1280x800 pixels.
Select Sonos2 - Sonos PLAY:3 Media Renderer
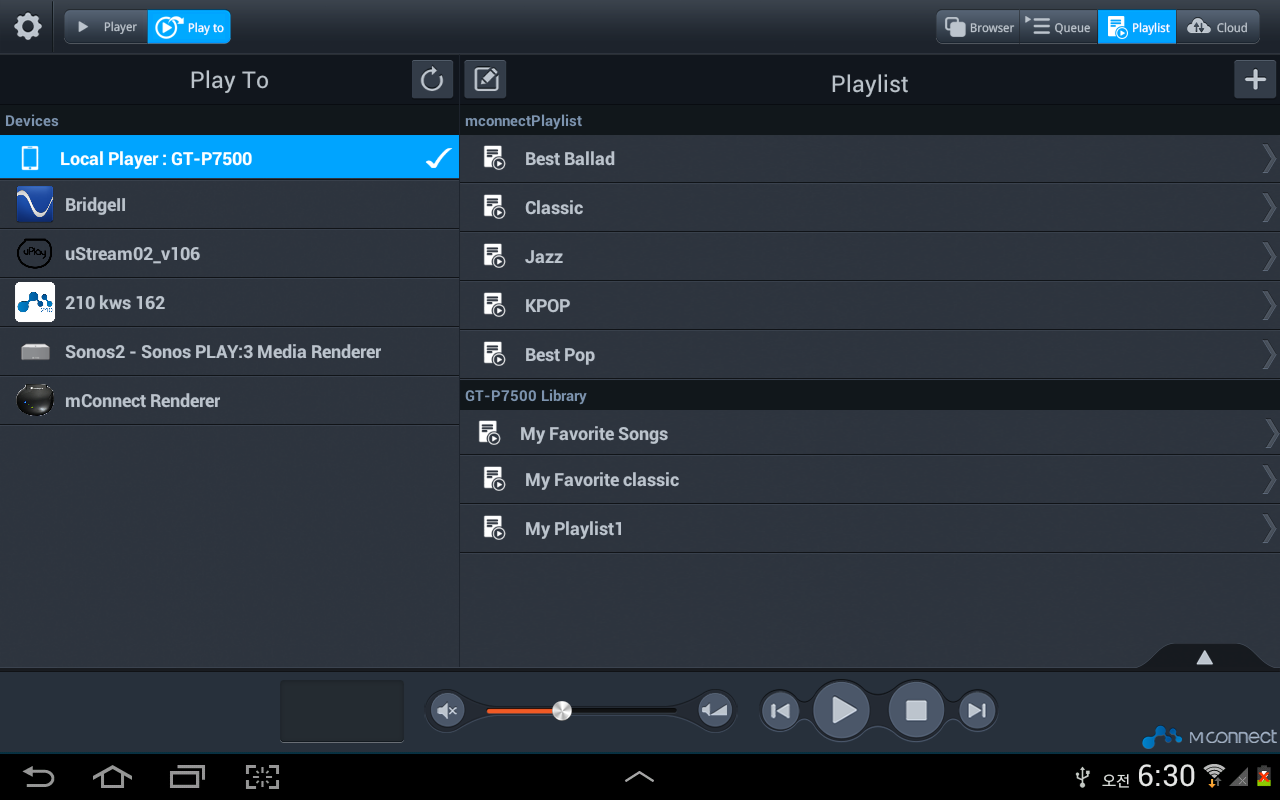click(x=229, y=352)
